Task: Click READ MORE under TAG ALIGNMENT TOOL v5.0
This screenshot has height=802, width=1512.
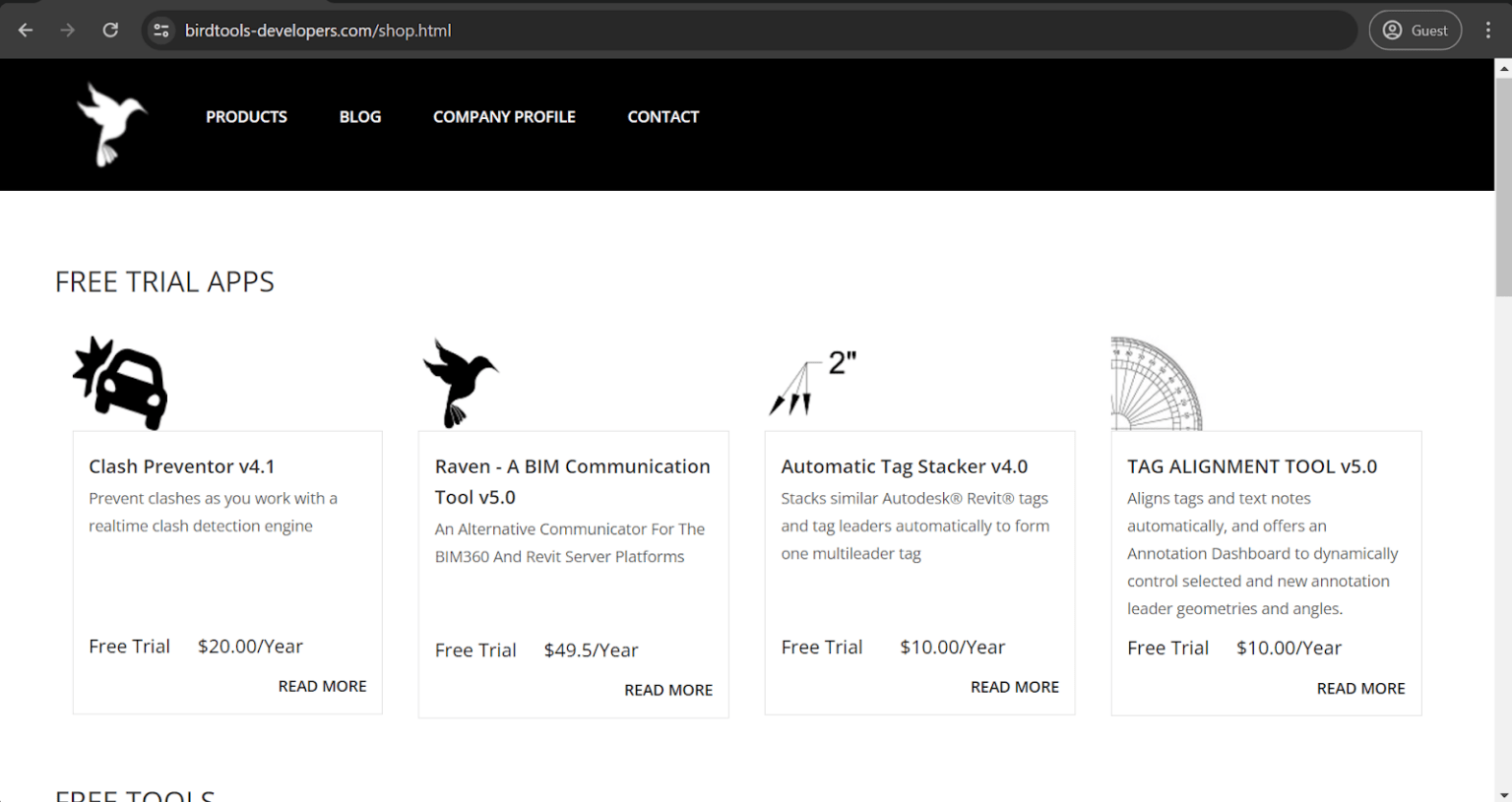Action: point(1360,688)
